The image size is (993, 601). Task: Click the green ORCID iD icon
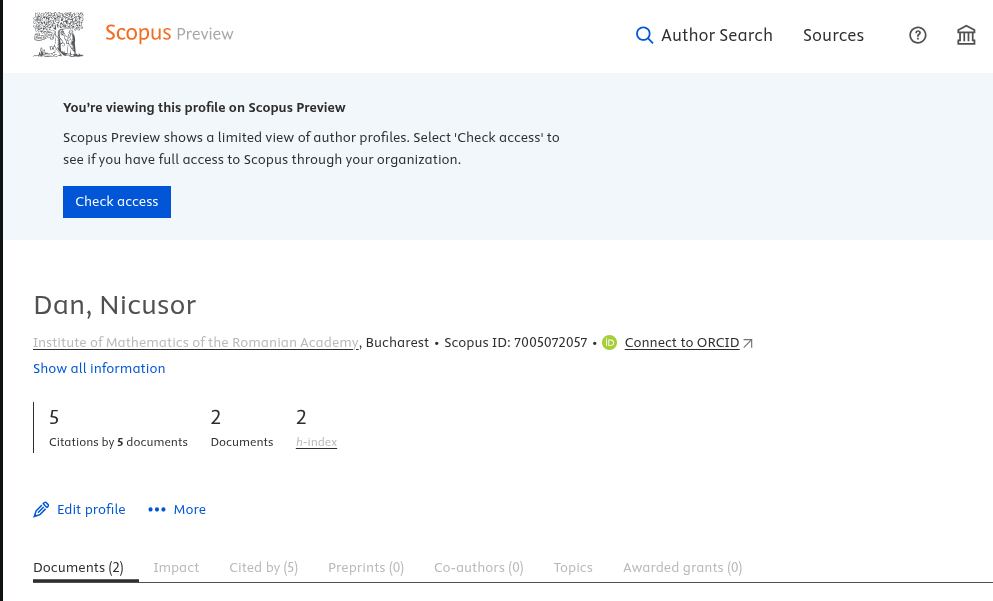610,343
